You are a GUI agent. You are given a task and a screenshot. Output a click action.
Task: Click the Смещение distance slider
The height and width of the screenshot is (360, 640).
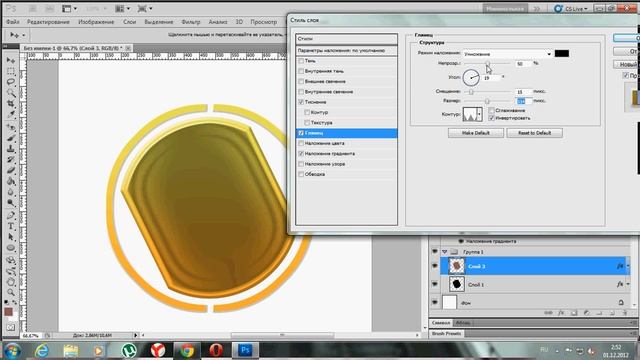tap(487, 92)
